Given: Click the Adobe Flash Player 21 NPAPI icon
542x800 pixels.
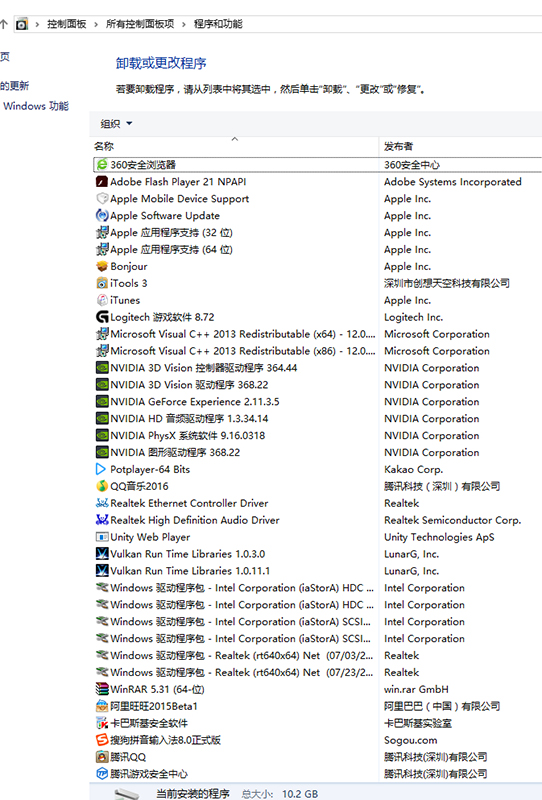Looking at the screenshot, I should [102, 182].
